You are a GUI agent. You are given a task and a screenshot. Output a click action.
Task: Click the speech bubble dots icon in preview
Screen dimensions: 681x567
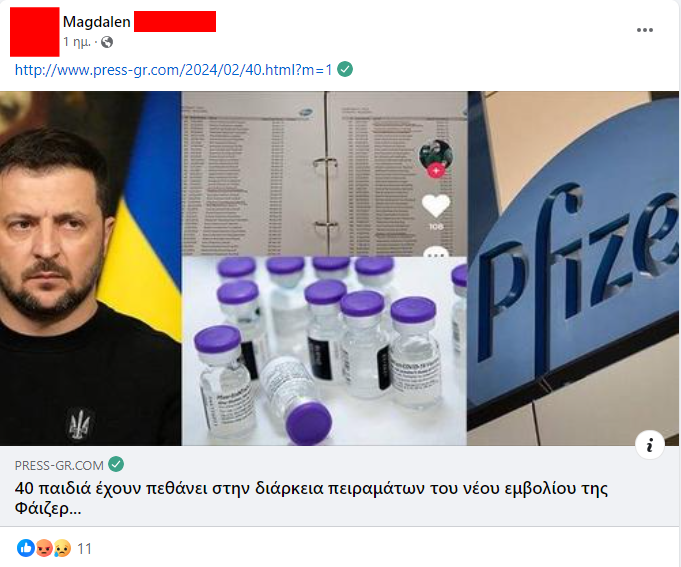(x=436, y=252)
